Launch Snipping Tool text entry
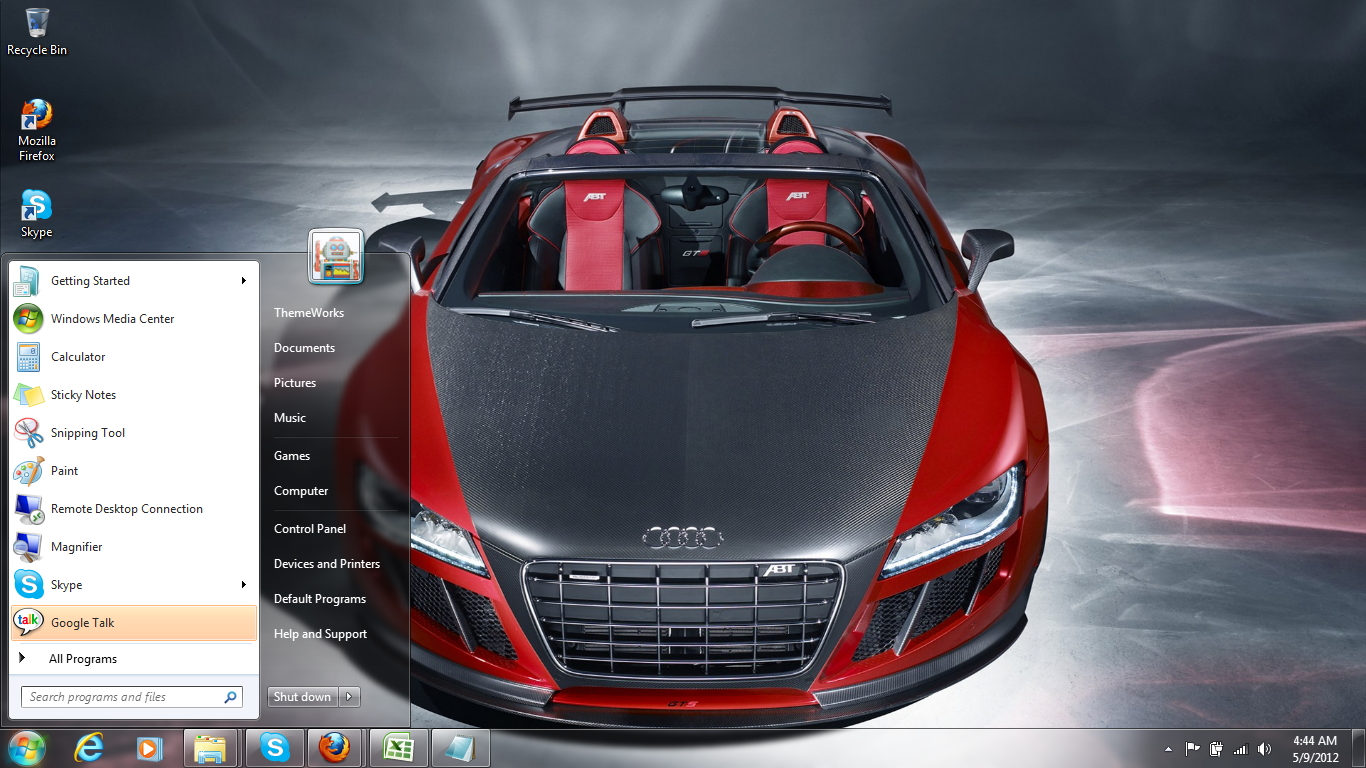 point(88,433)
